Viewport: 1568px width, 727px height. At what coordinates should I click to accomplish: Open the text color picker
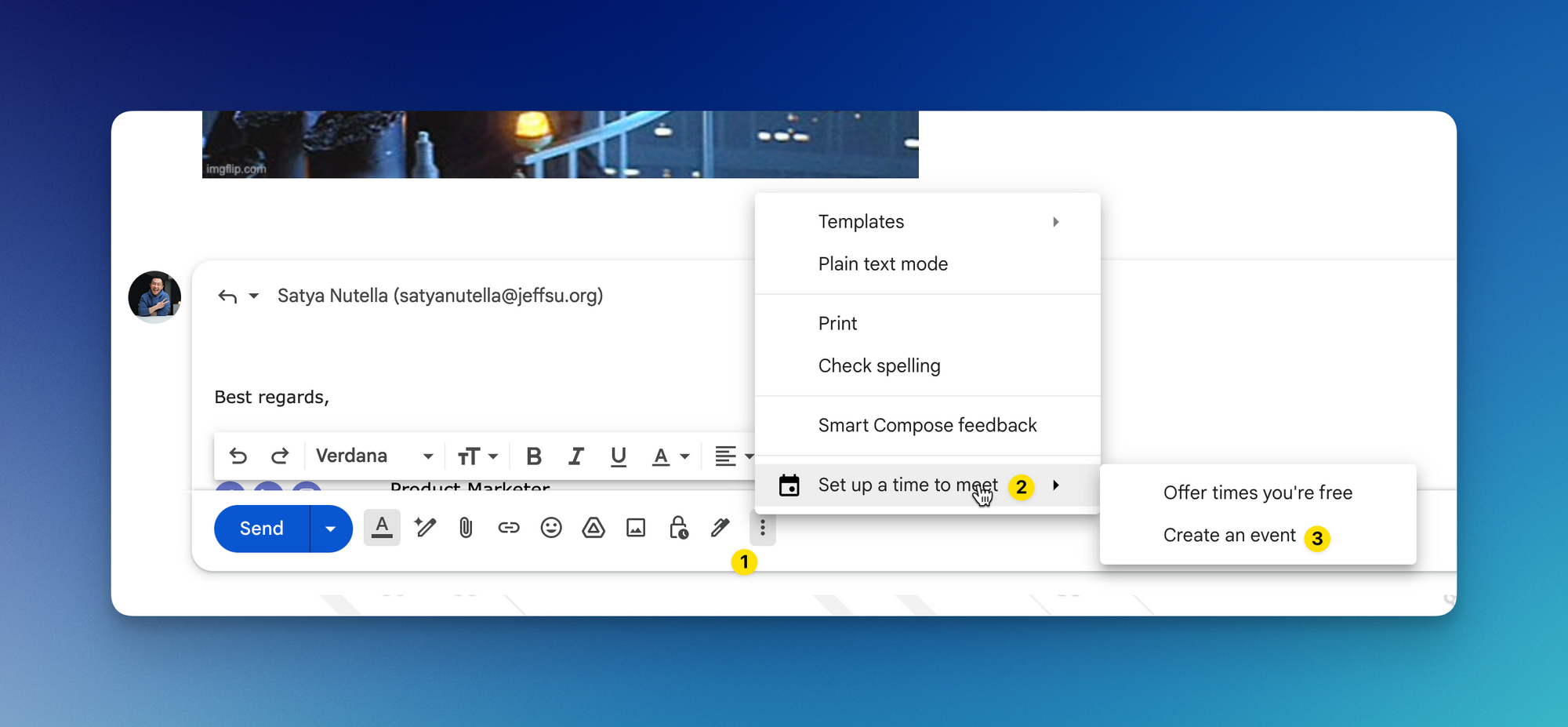coord(670,456)
